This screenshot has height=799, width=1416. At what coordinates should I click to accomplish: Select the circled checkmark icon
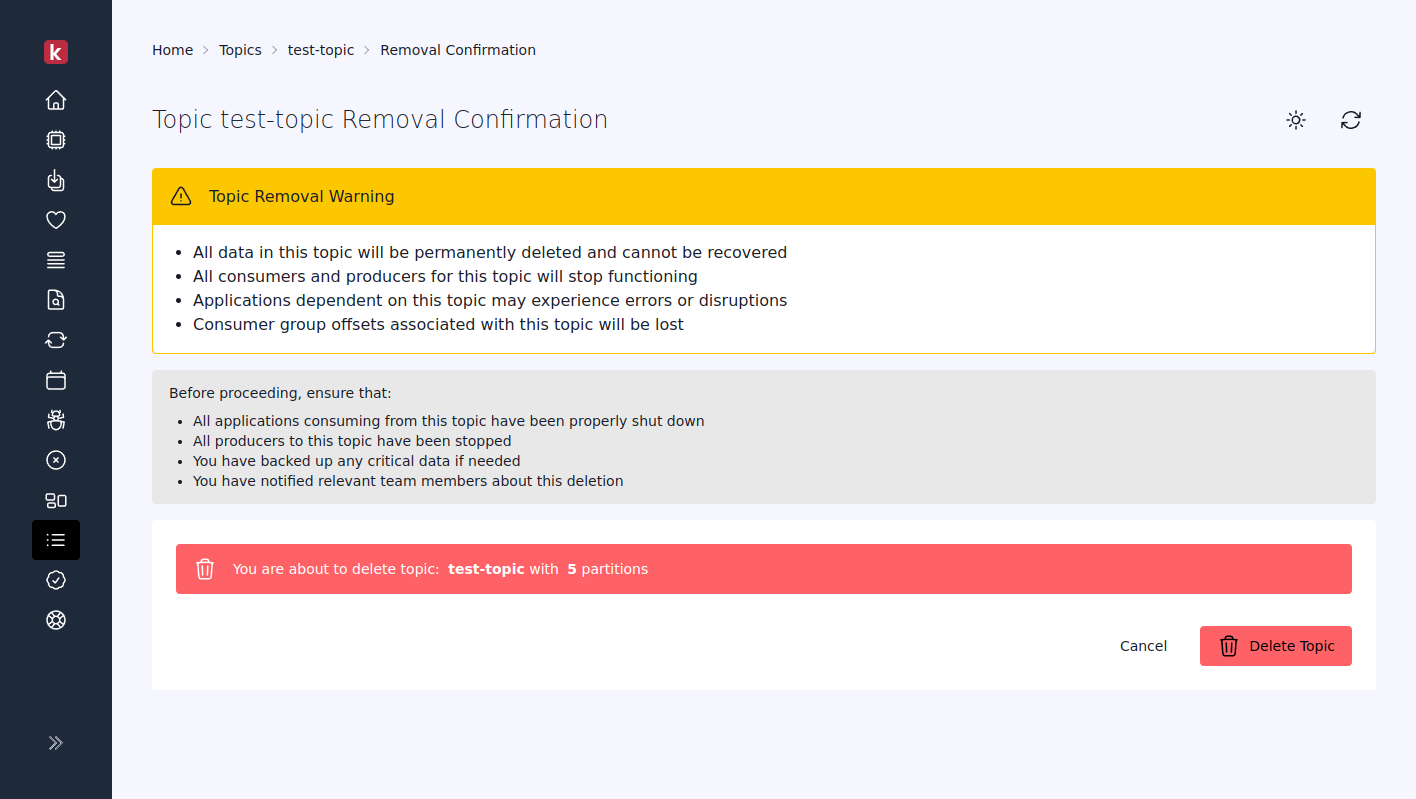56,580
